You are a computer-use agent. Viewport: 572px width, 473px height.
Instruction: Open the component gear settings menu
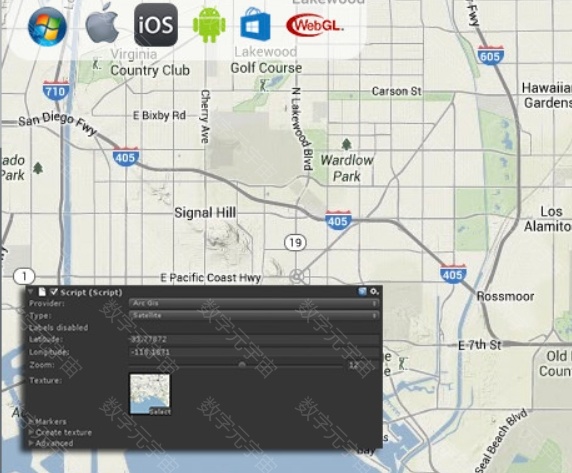coord(374,291)
